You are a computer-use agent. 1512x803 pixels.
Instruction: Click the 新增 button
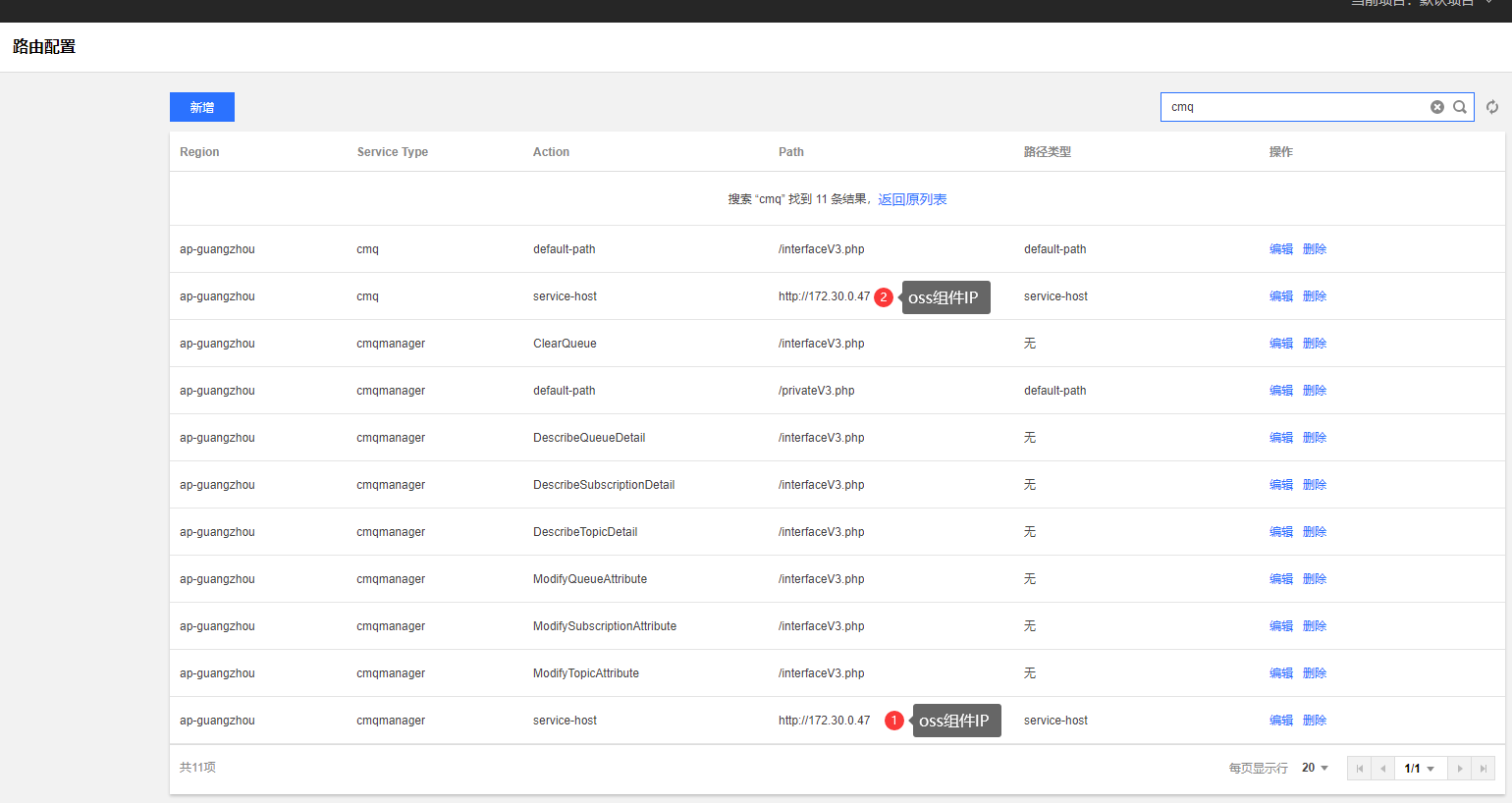click(x=202, y=107)
